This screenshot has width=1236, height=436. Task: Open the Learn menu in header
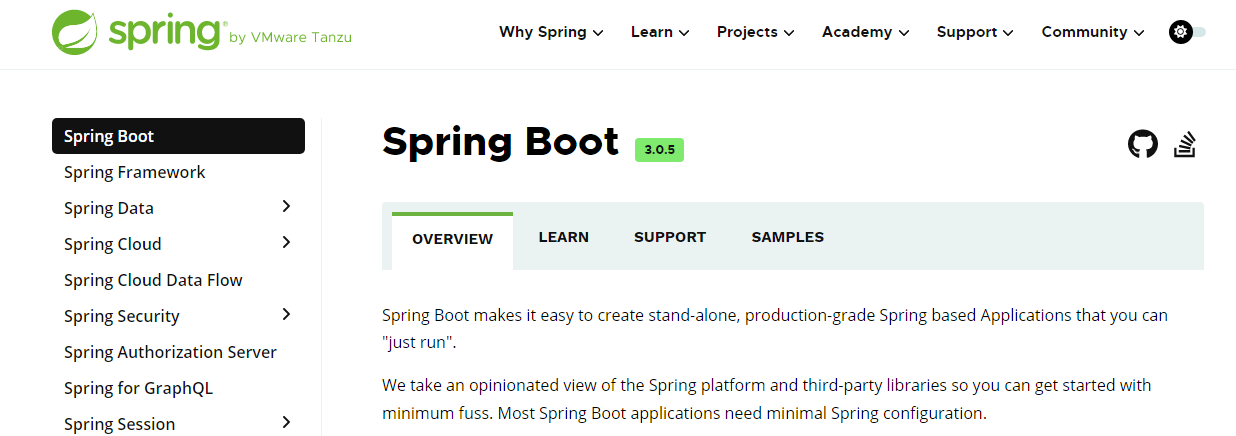(660, 32)
